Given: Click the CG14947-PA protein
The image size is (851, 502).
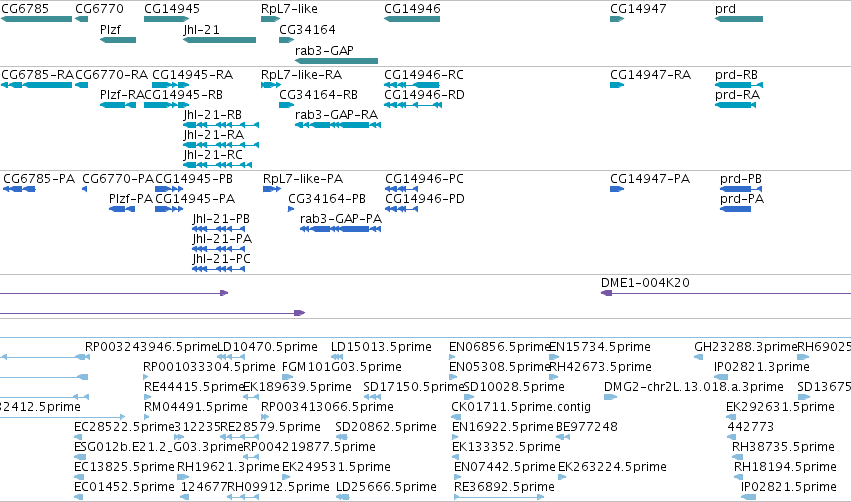Looking at the screenshot, I should (617, 189).
